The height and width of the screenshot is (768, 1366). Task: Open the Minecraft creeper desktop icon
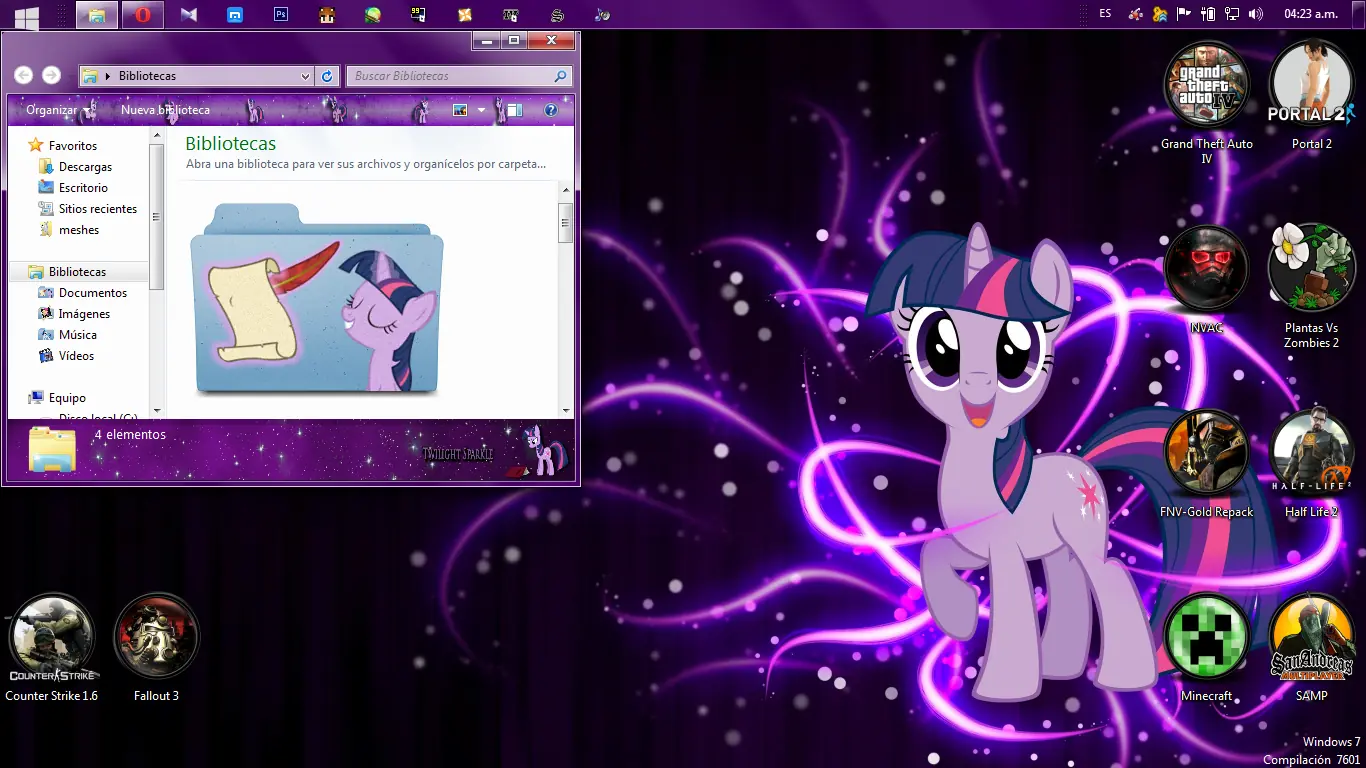tap(1206, 648)
